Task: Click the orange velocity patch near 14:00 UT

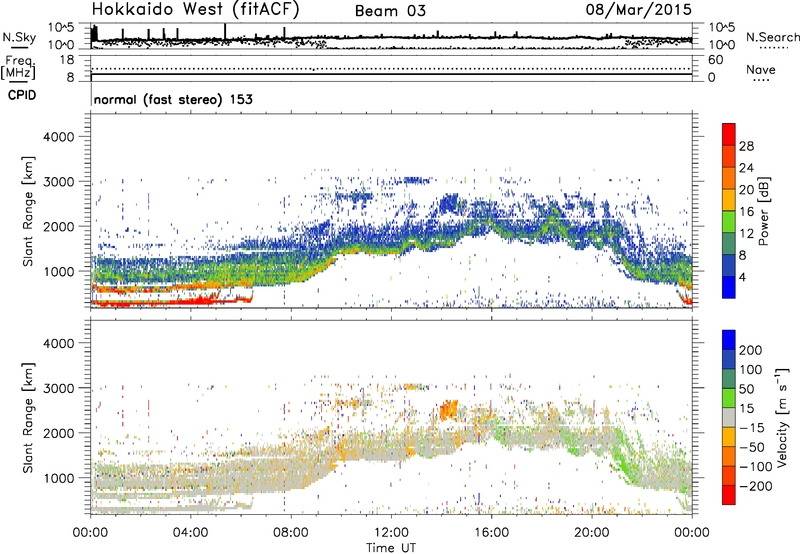Action: tap(448, 410)
